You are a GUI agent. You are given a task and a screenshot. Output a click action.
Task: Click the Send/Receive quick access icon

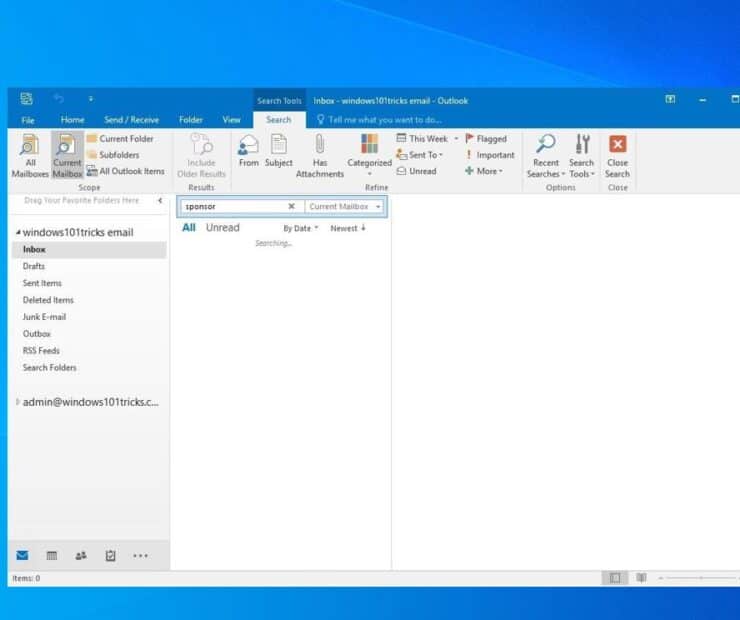[26, 99]
